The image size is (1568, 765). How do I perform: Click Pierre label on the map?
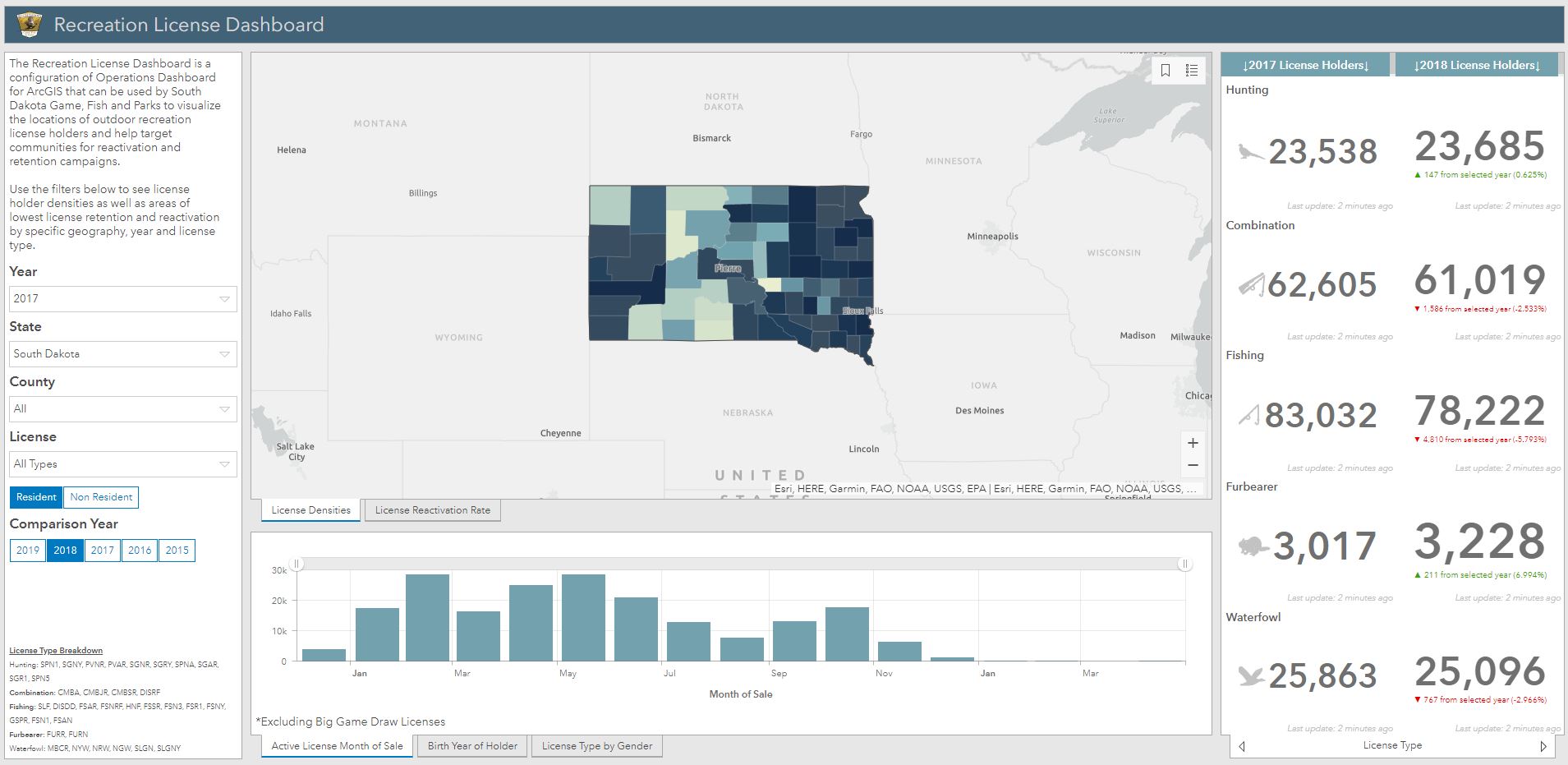[728, 269]
